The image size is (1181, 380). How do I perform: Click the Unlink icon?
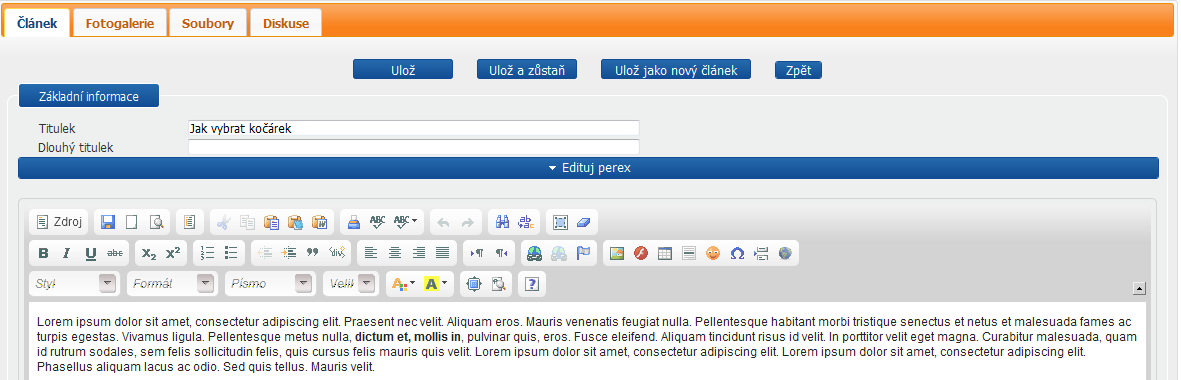coord(559,254)
